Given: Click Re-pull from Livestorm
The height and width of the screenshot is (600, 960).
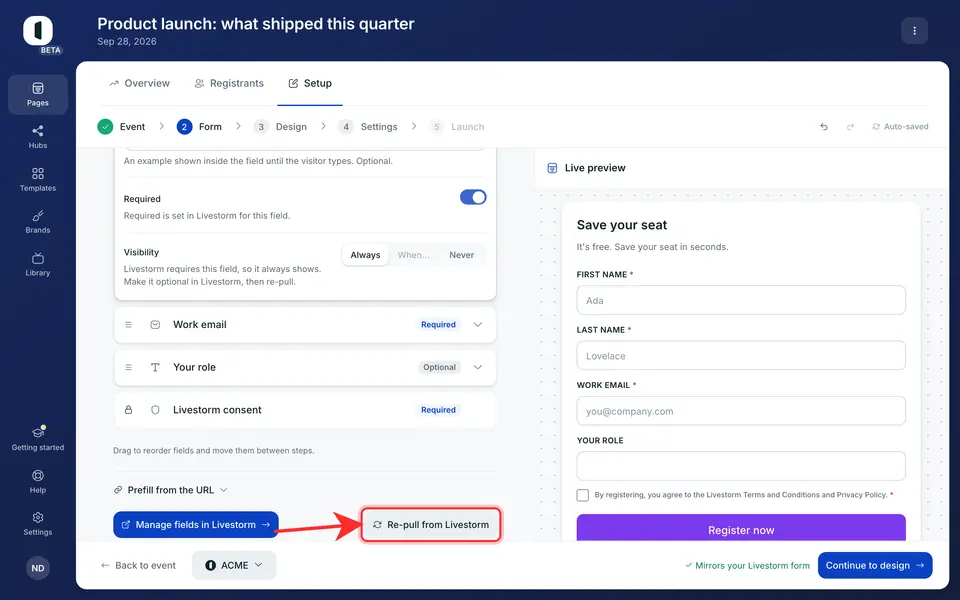Looking at the screenshot, I should [431, 525].
